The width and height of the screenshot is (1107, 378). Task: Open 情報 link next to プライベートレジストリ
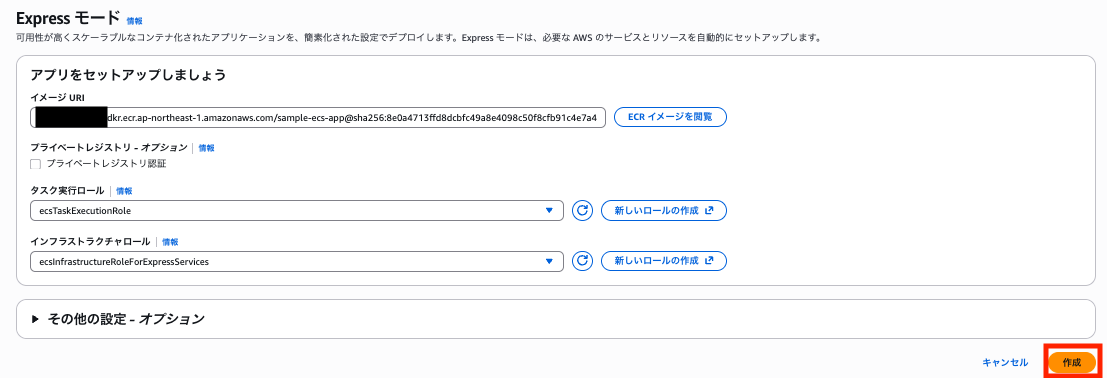(206, 148)
